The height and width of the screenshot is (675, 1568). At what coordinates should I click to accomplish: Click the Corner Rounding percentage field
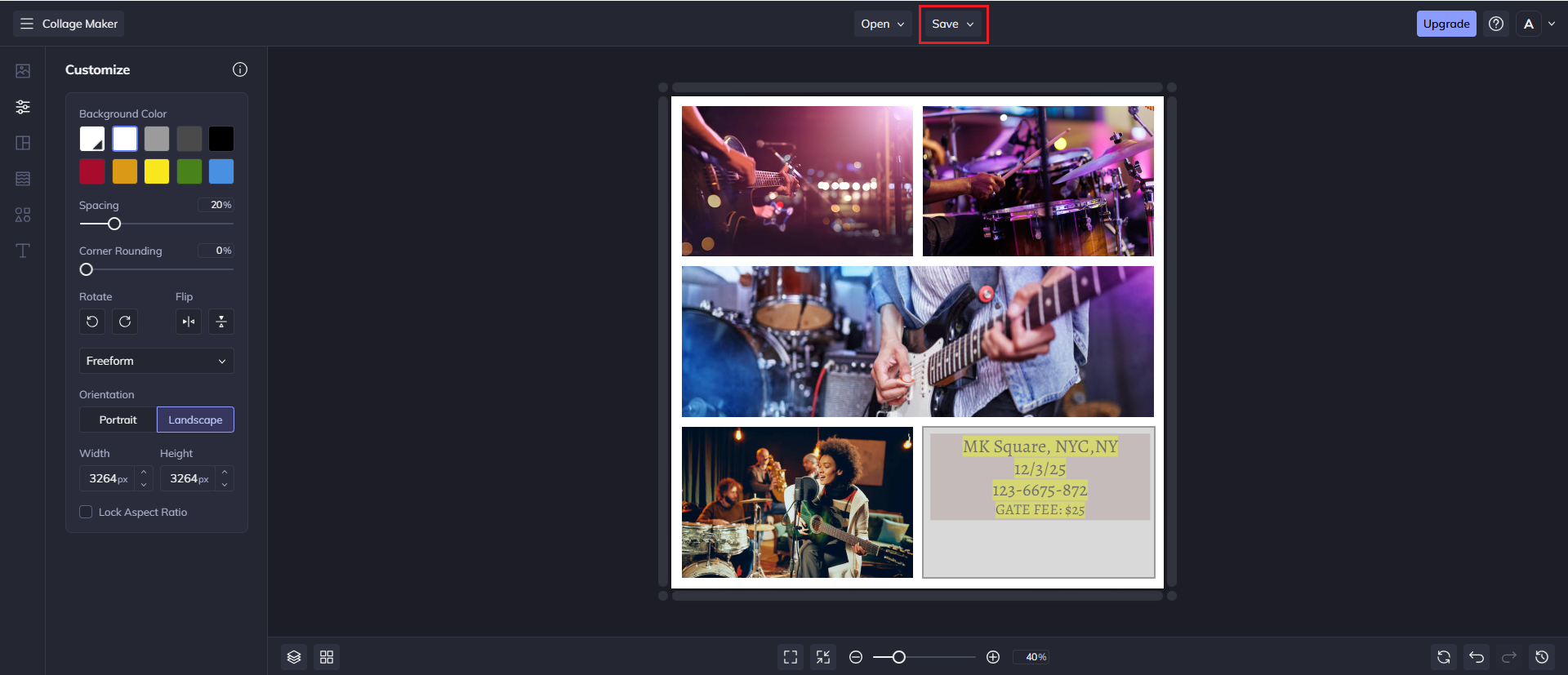pyautogui.click(x=216, y=251)
